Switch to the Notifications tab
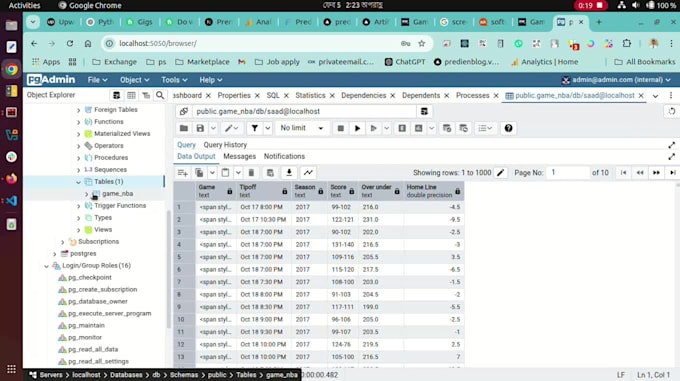This screenshot has height=381, width=680. pyautogui.click(x=284, y=156)
